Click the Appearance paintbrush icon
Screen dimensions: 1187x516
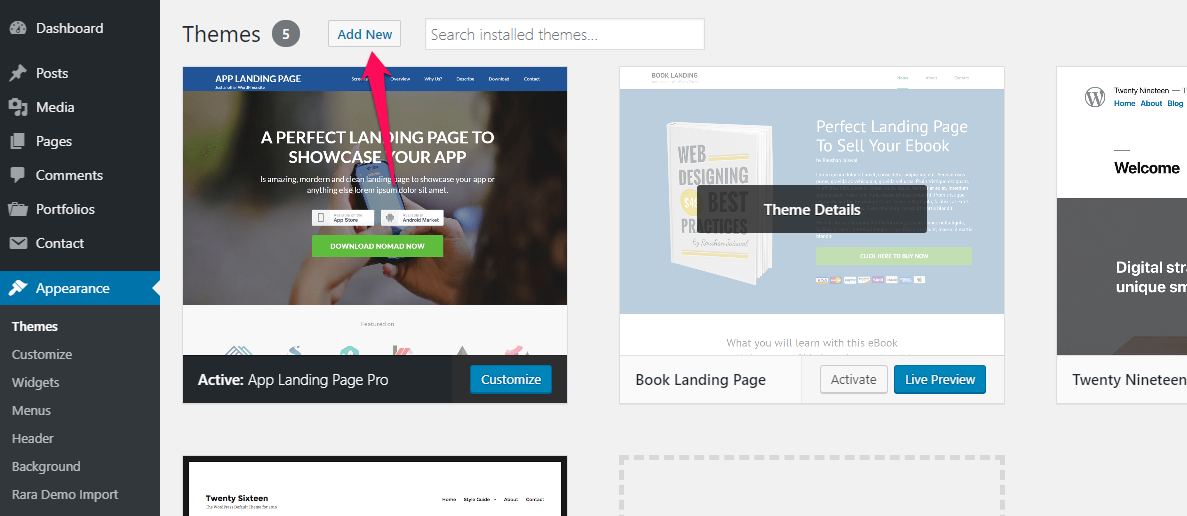pyautogui.click(x=18, y=288)
